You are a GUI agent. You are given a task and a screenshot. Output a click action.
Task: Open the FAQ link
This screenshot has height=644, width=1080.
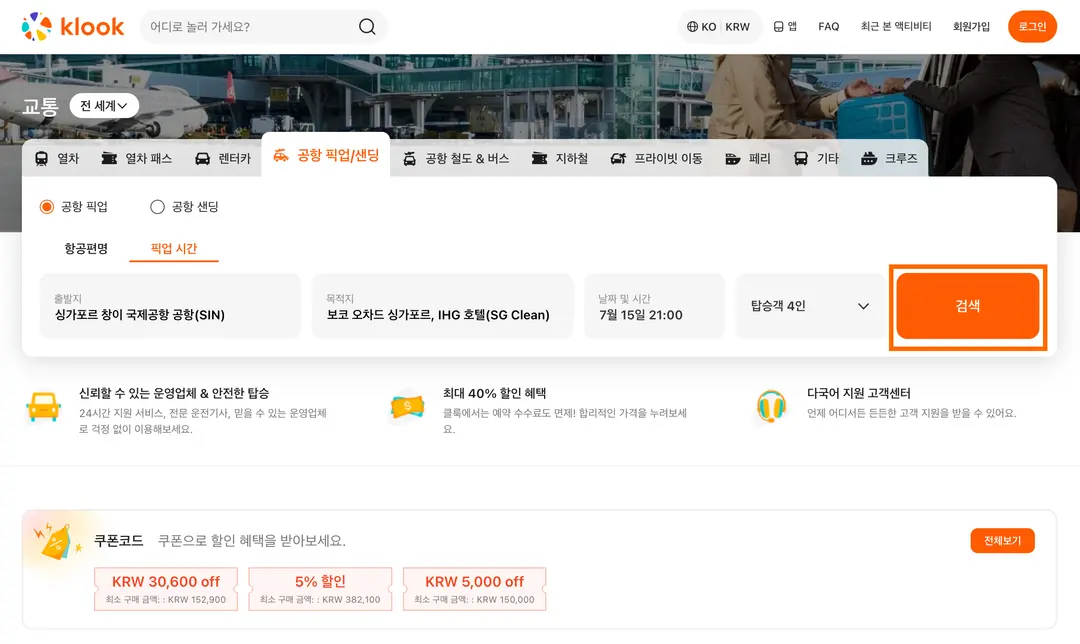(x=829, y=27)
